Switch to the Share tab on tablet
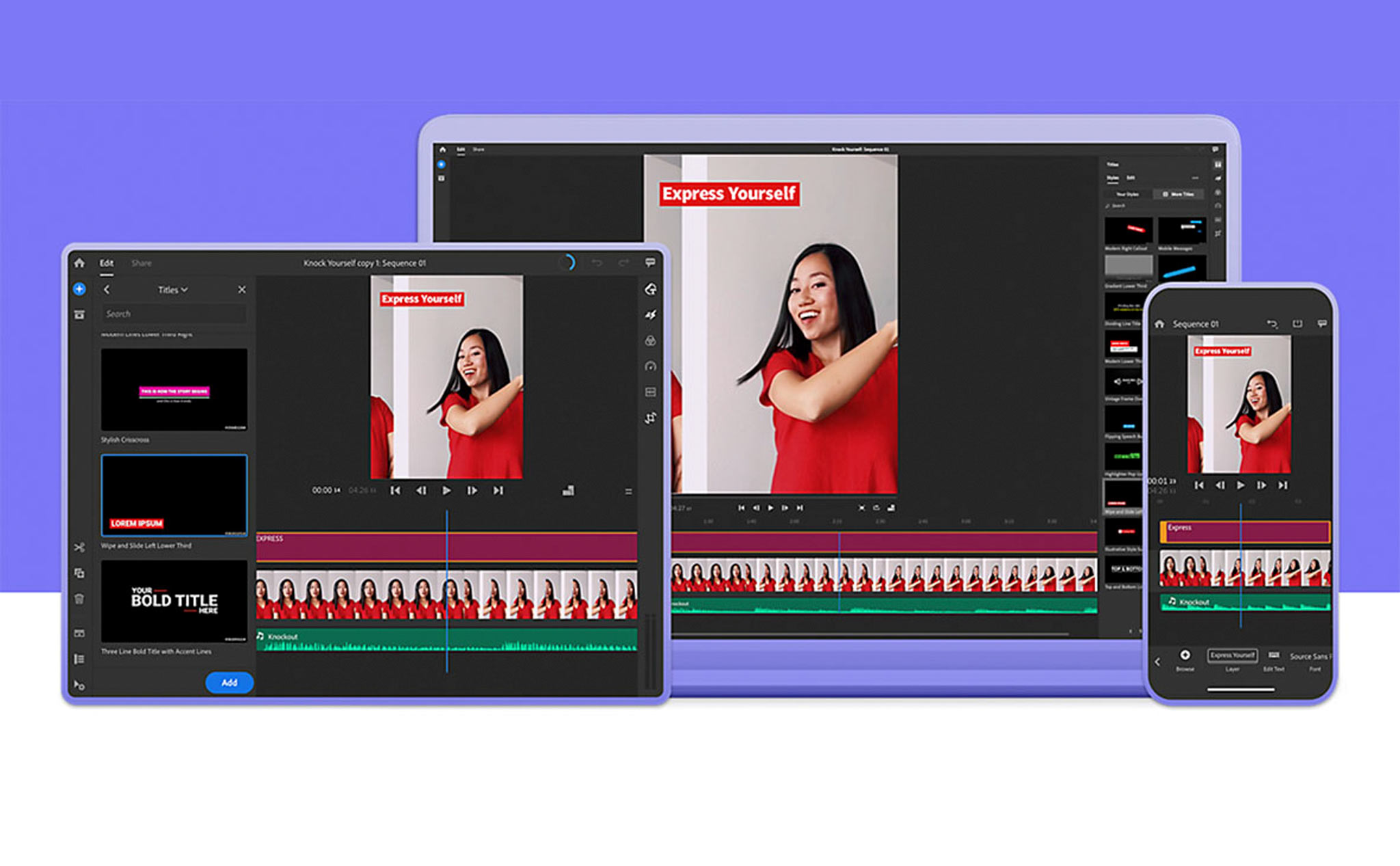 (142, 263)
